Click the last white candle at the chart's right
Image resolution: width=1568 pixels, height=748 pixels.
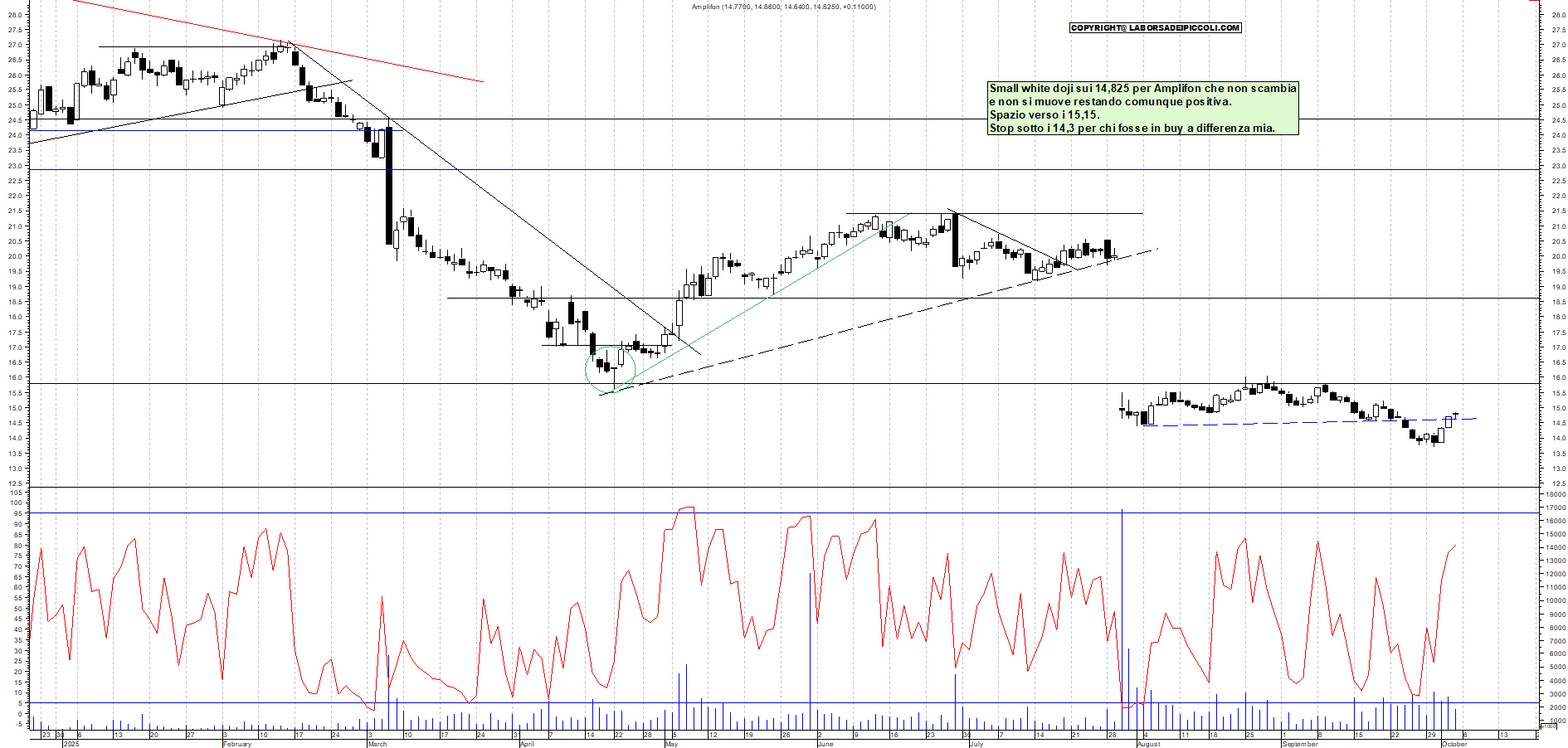[x=1449, y=421]
